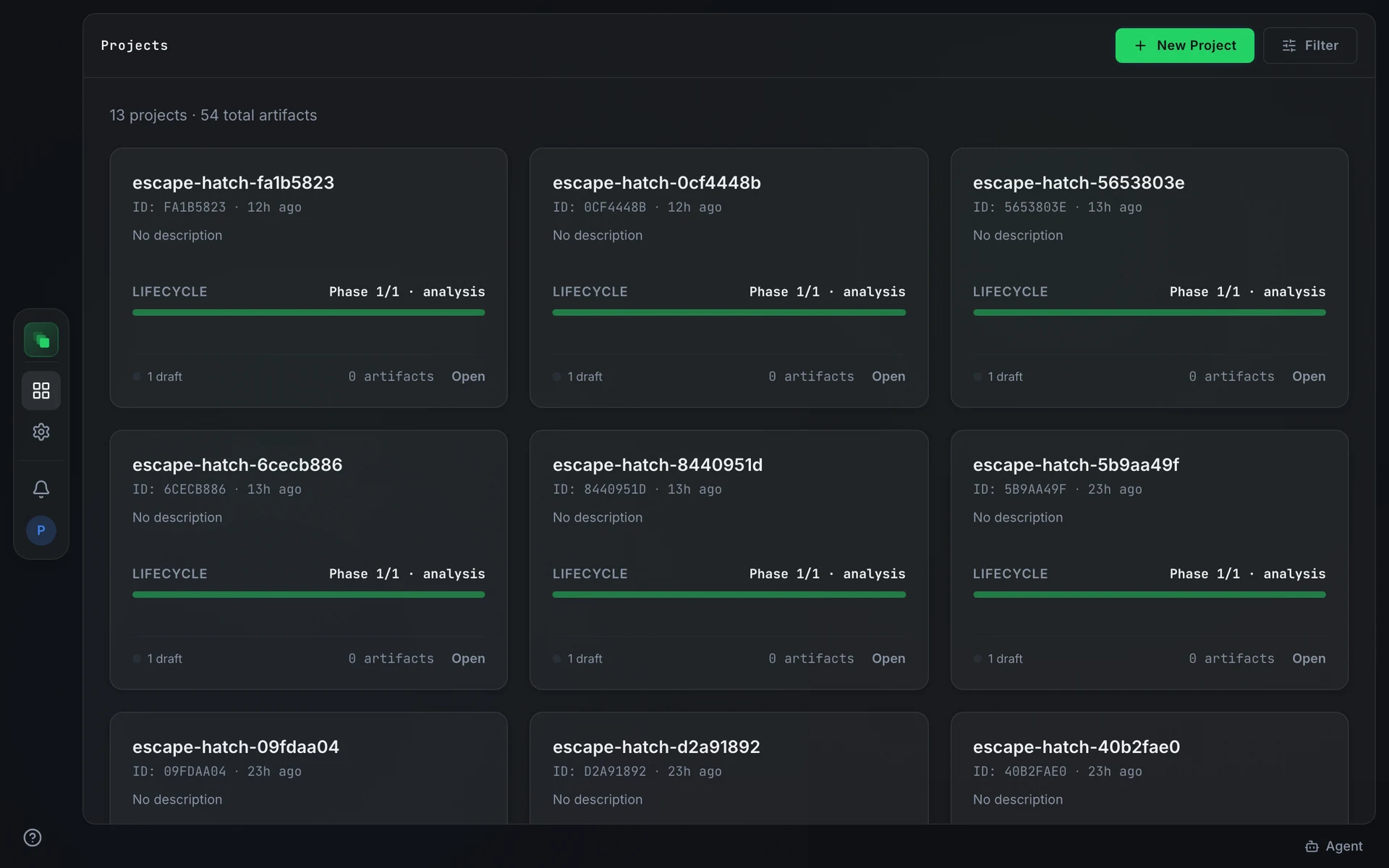Click '0 artifacts' on escape-hatch-8440951d card

812,658
